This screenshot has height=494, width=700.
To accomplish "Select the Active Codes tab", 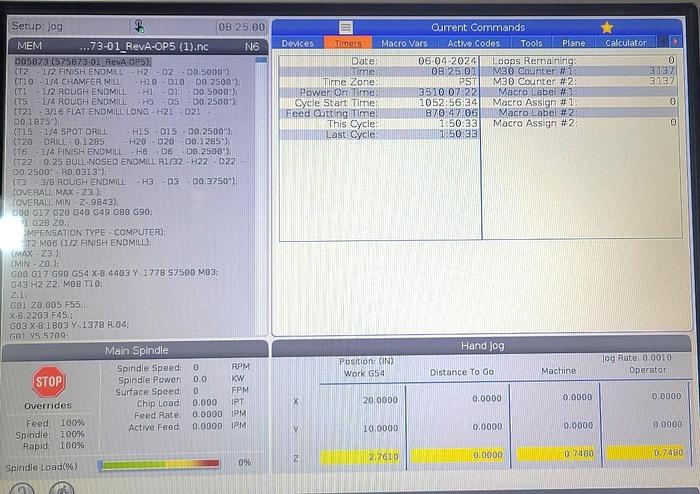I will 473,43.
